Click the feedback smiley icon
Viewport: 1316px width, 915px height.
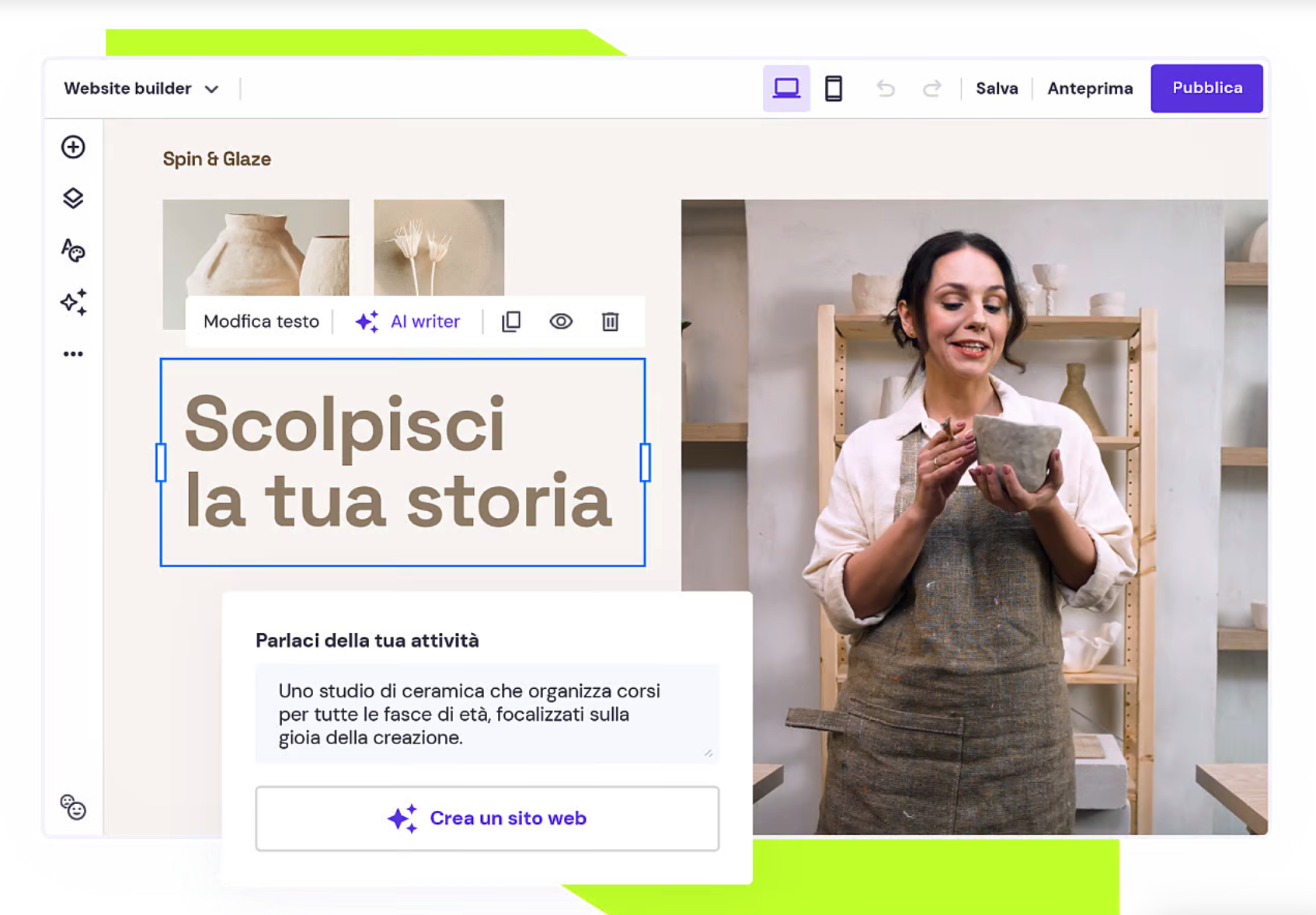point(73,807)
